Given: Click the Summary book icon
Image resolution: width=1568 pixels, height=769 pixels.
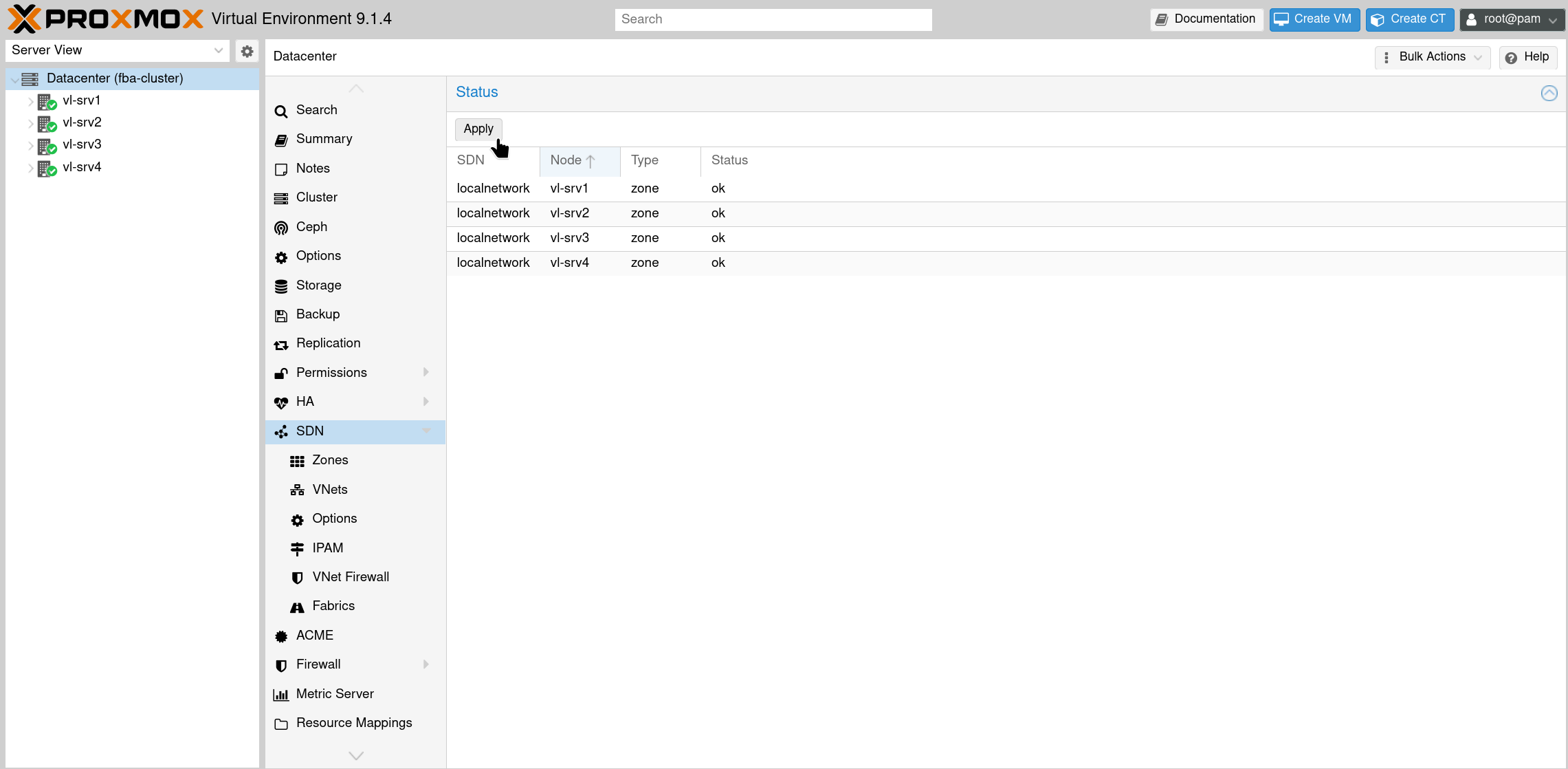Looking at the screenshot, I should pyautogui.click(x=281, y=140).
